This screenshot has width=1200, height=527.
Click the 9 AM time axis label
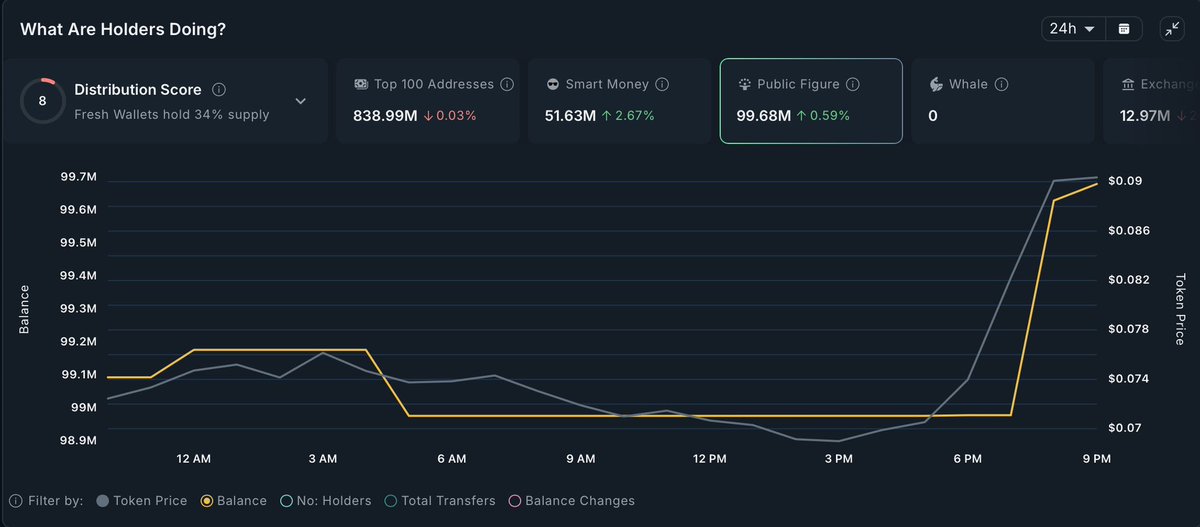point(580,459)
